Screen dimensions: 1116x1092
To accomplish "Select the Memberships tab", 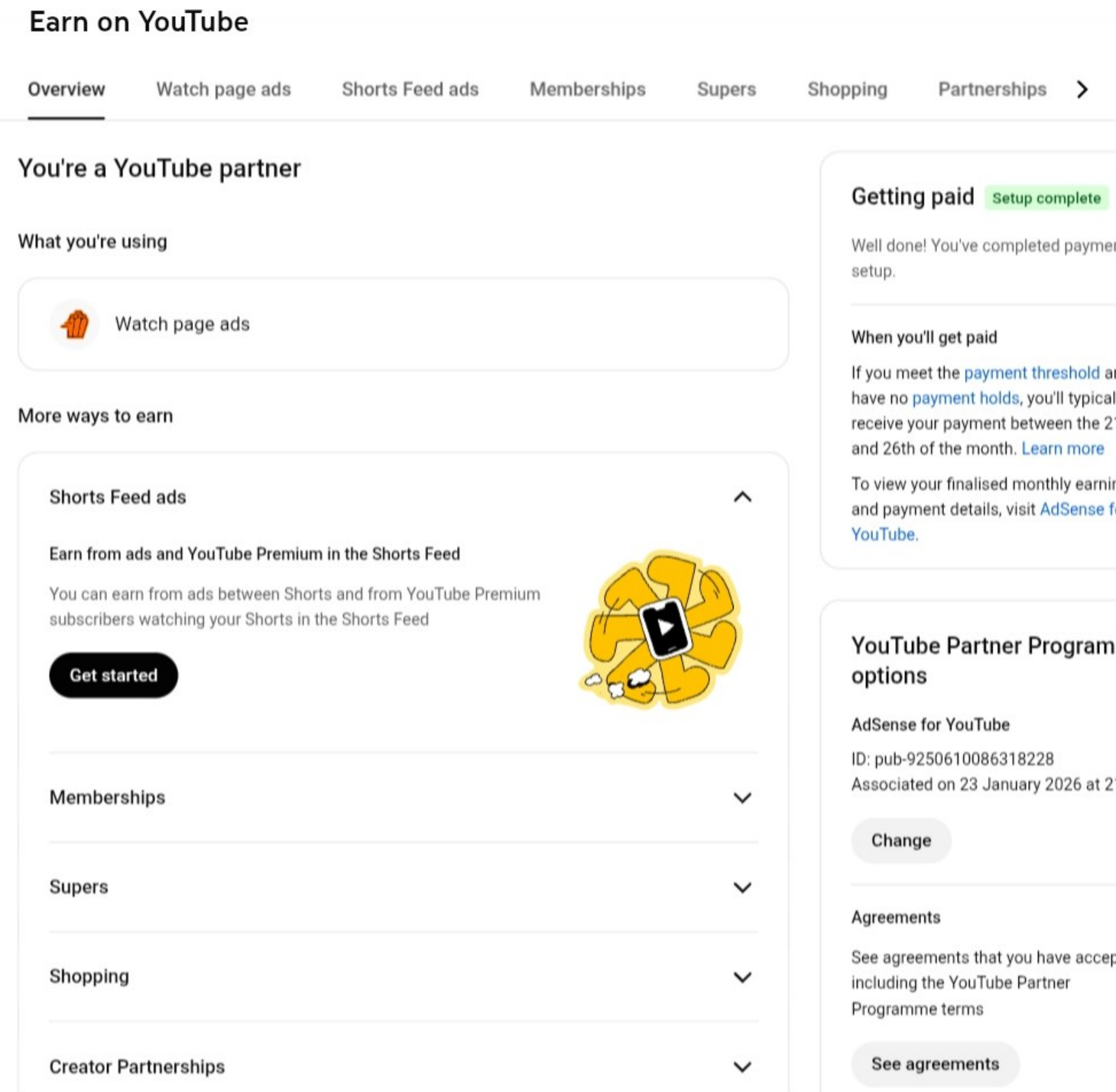I will coord(587,89).
